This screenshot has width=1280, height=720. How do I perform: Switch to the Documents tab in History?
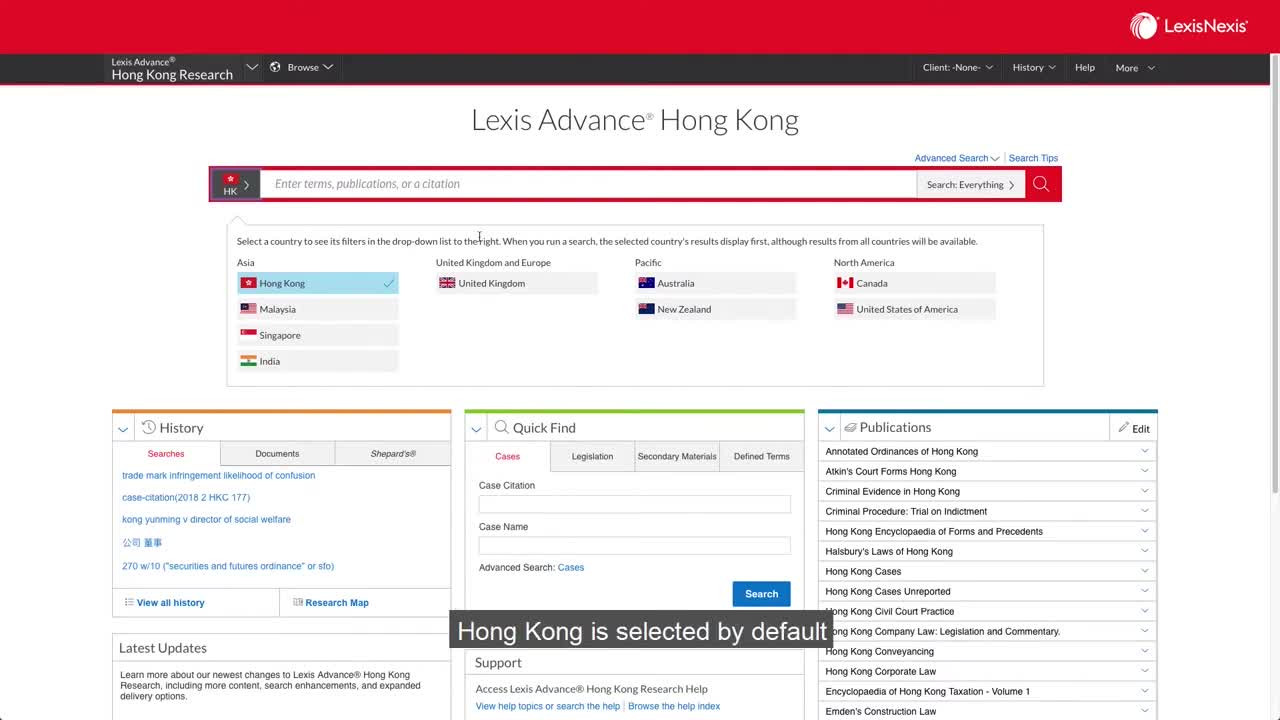[x=277, y=454]
